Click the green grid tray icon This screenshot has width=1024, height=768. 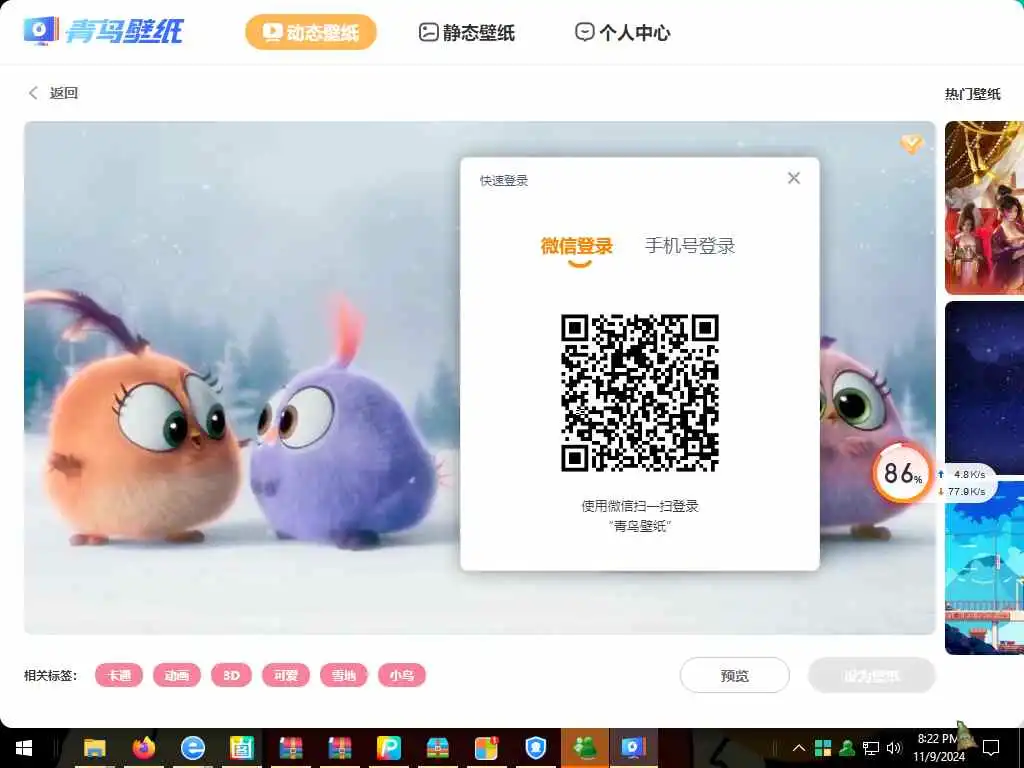coord(823,748)
